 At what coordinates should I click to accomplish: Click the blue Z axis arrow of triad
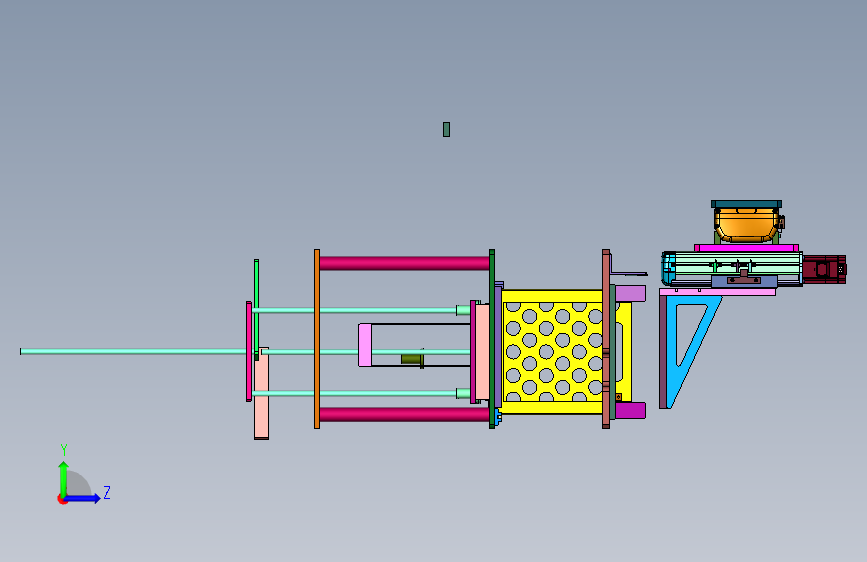pos(84,498)
